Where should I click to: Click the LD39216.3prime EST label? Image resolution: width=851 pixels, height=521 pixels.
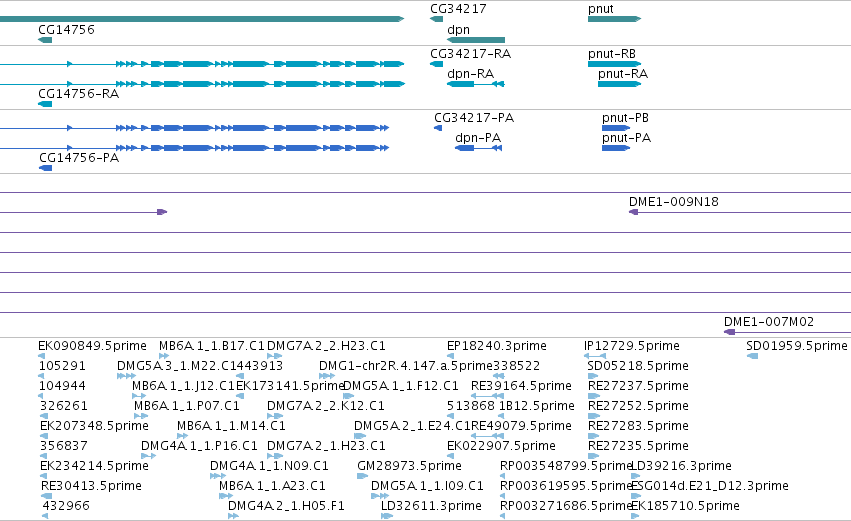tap(682, 466)
